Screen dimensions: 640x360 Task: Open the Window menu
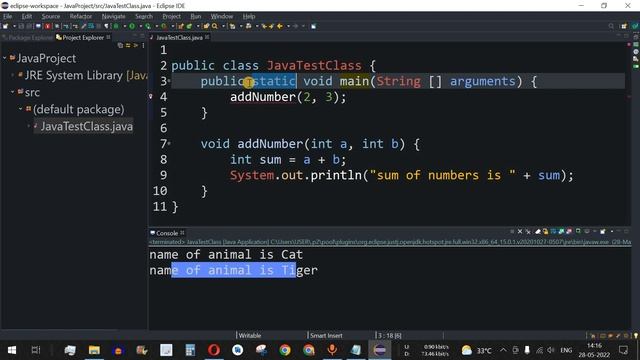click(222, 16)
